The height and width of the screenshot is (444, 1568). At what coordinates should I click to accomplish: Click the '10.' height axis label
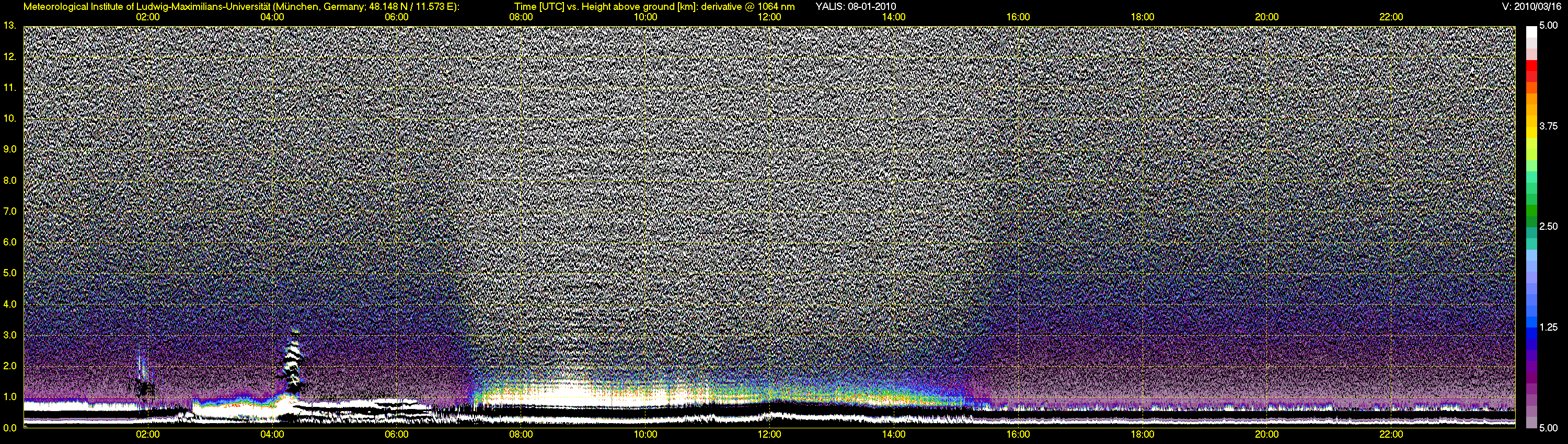[10, 118]
